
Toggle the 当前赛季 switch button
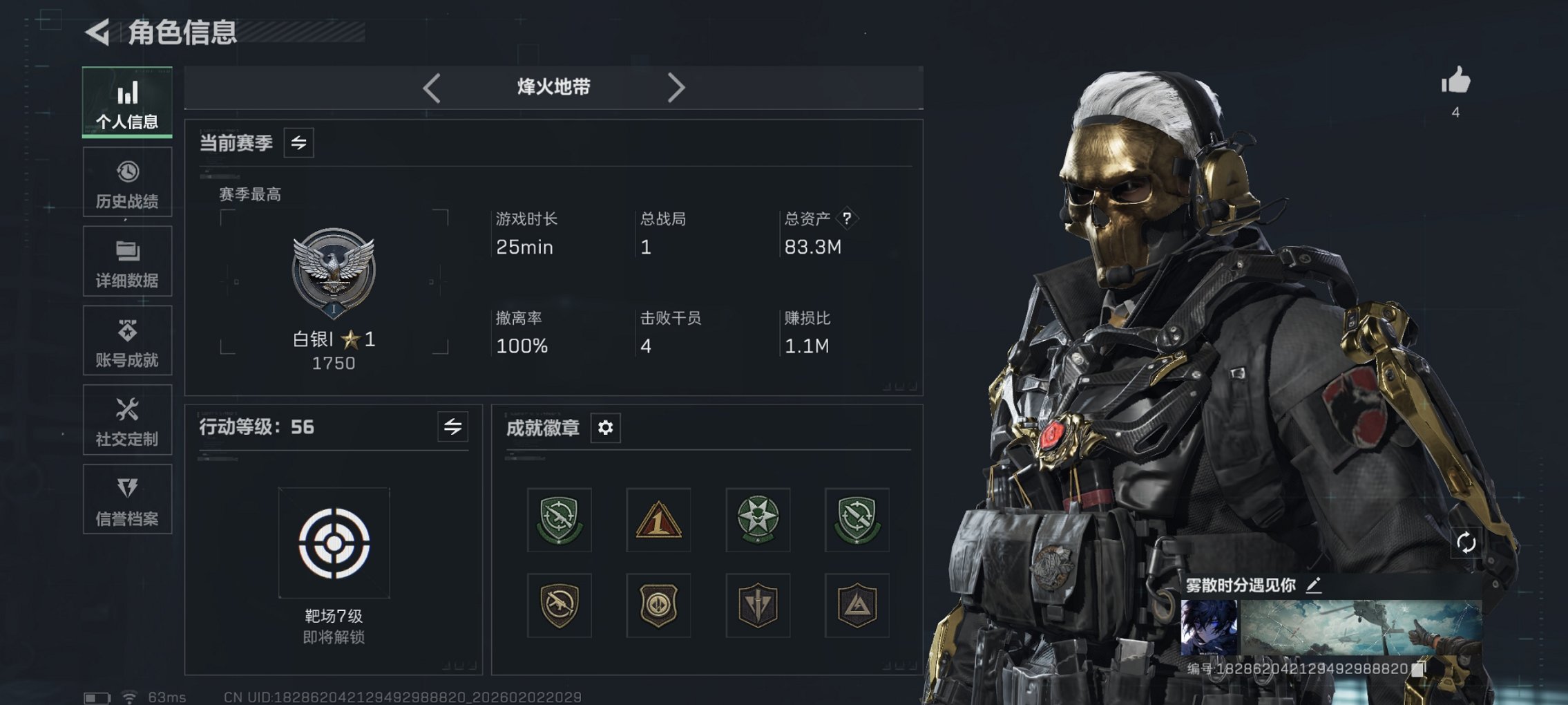point(298,143)
